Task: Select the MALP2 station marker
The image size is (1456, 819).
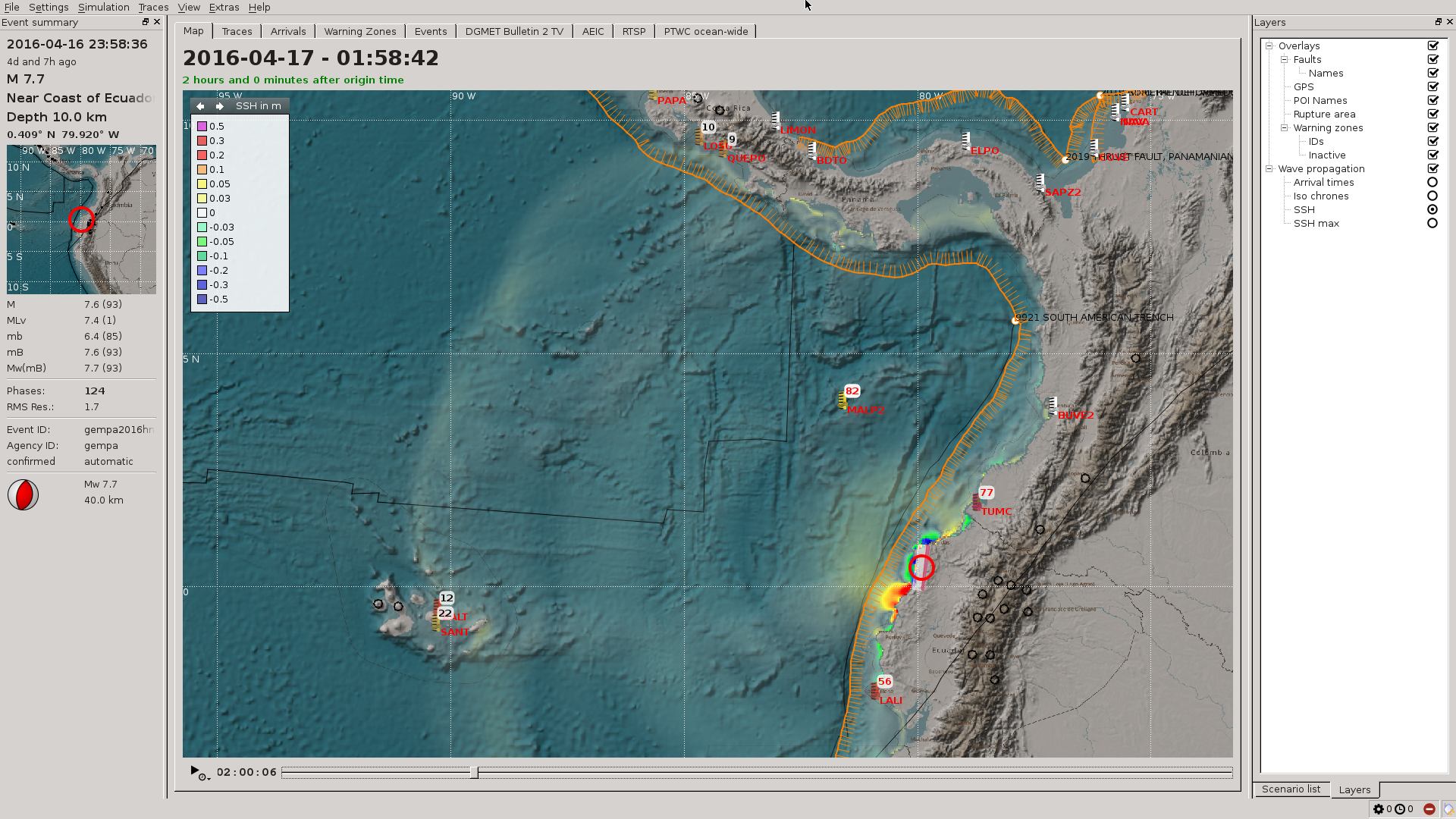Action: click(x=842, y=400)
